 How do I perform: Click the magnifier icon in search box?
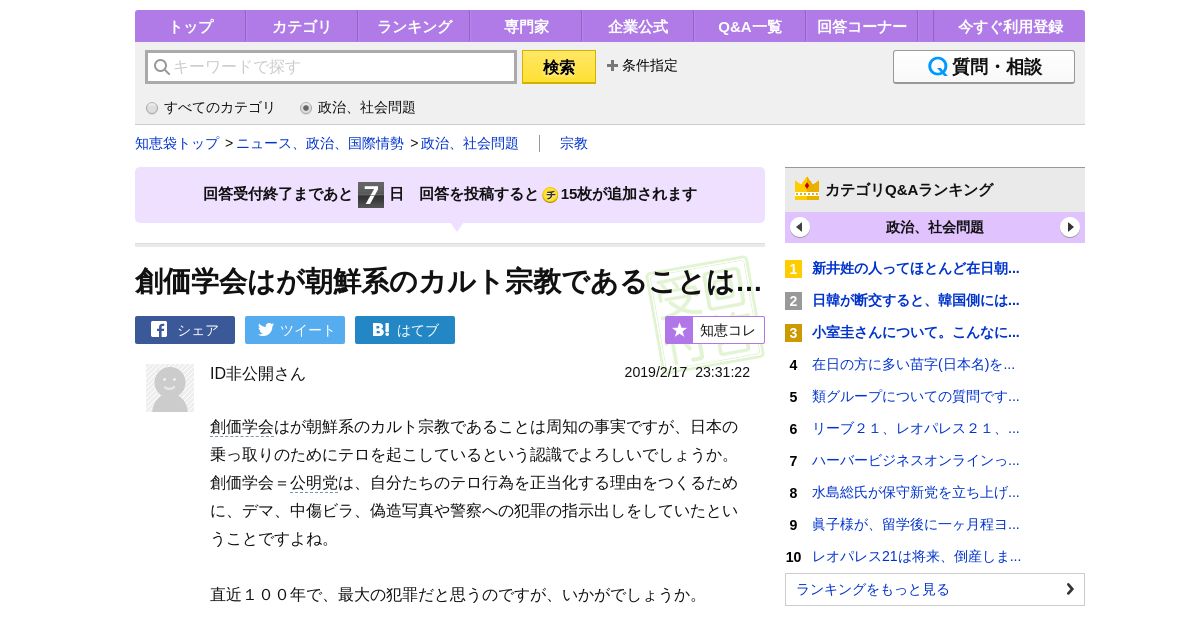pyautogui.click(x=161, y=67)
